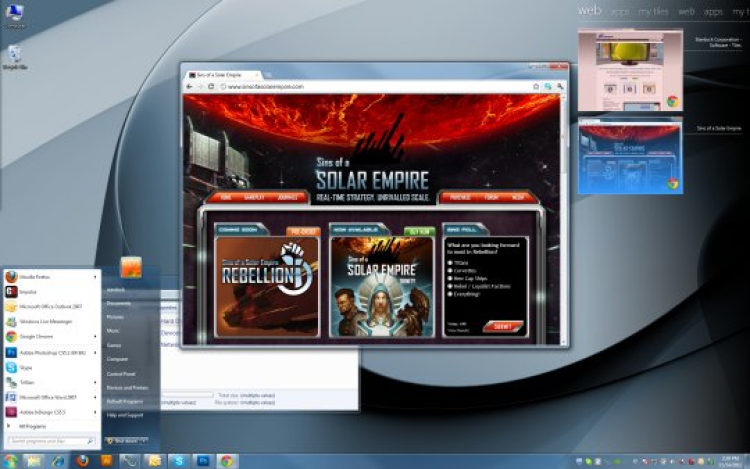Open Windows Explorer from the taskbar
The width and height of the screenshot is (750, 469).
(33, 461)
